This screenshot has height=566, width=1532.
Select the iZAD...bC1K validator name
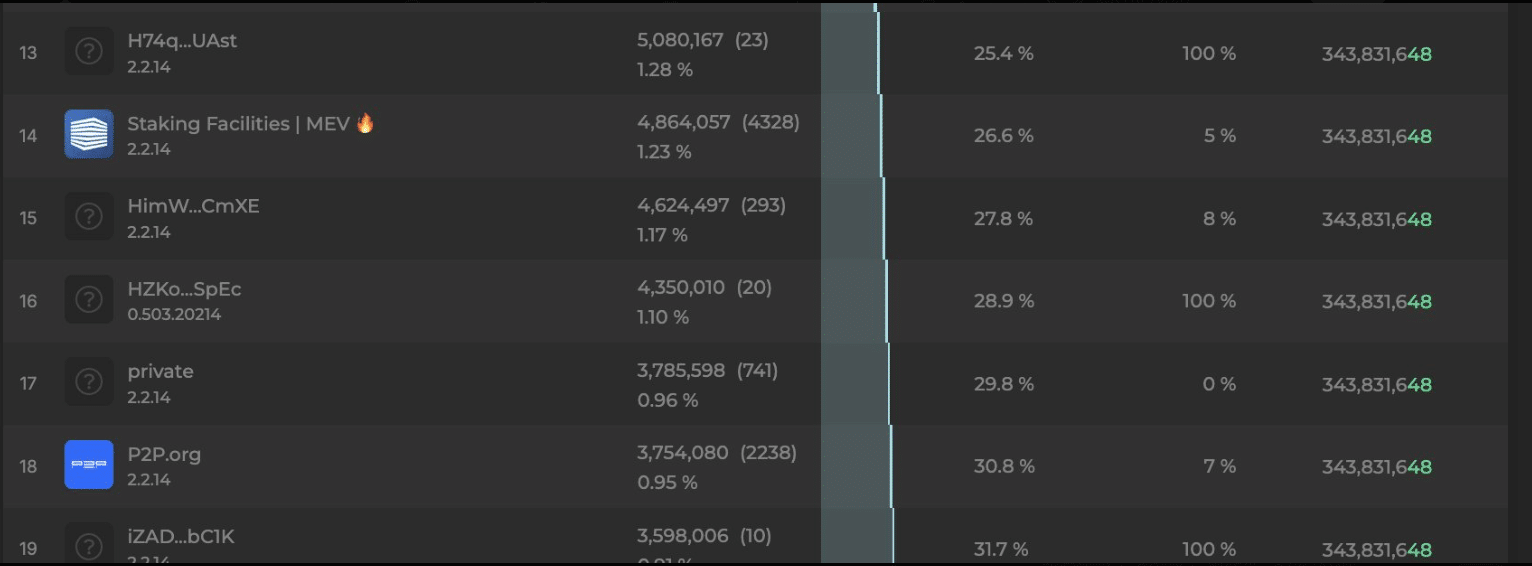point(181,537)
